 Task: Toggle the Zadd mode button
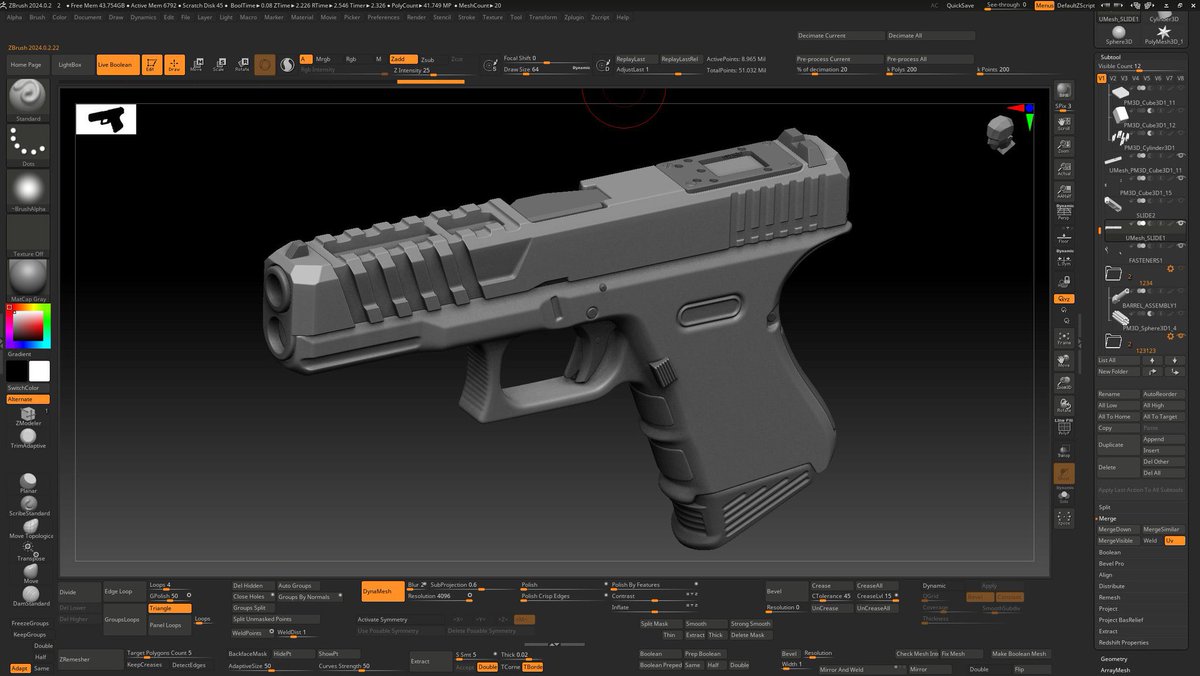click(x=402, y=59)
